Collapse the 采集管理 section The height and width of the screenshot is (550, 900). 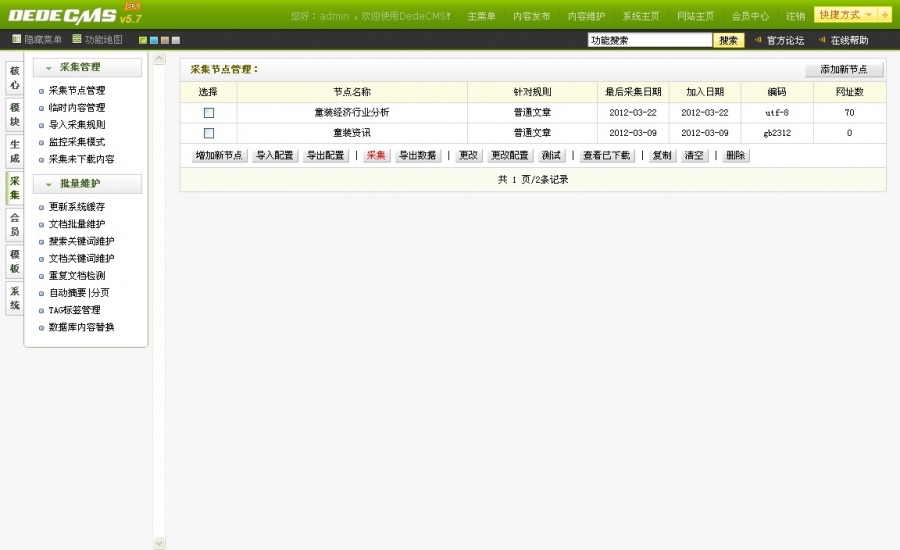pyautogui.click(x=87, y=67)
